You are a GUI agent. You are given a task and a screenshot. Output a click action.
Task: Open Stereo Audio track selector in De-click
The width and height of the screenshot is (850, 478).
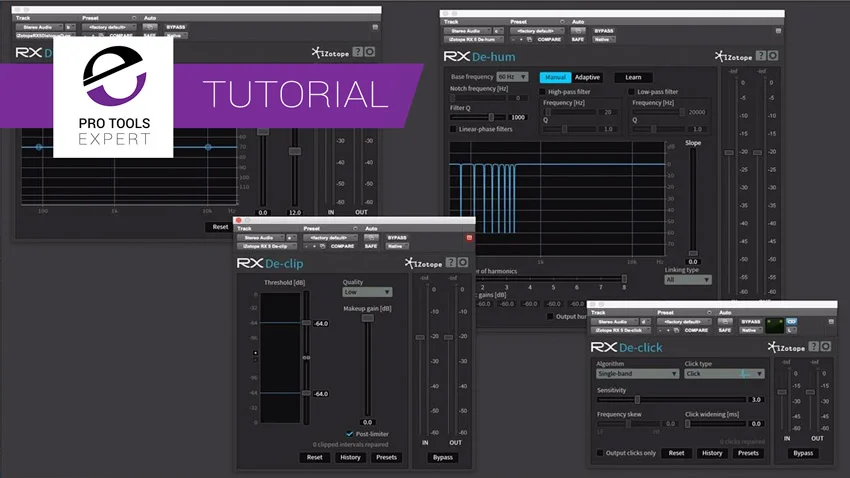615,321
